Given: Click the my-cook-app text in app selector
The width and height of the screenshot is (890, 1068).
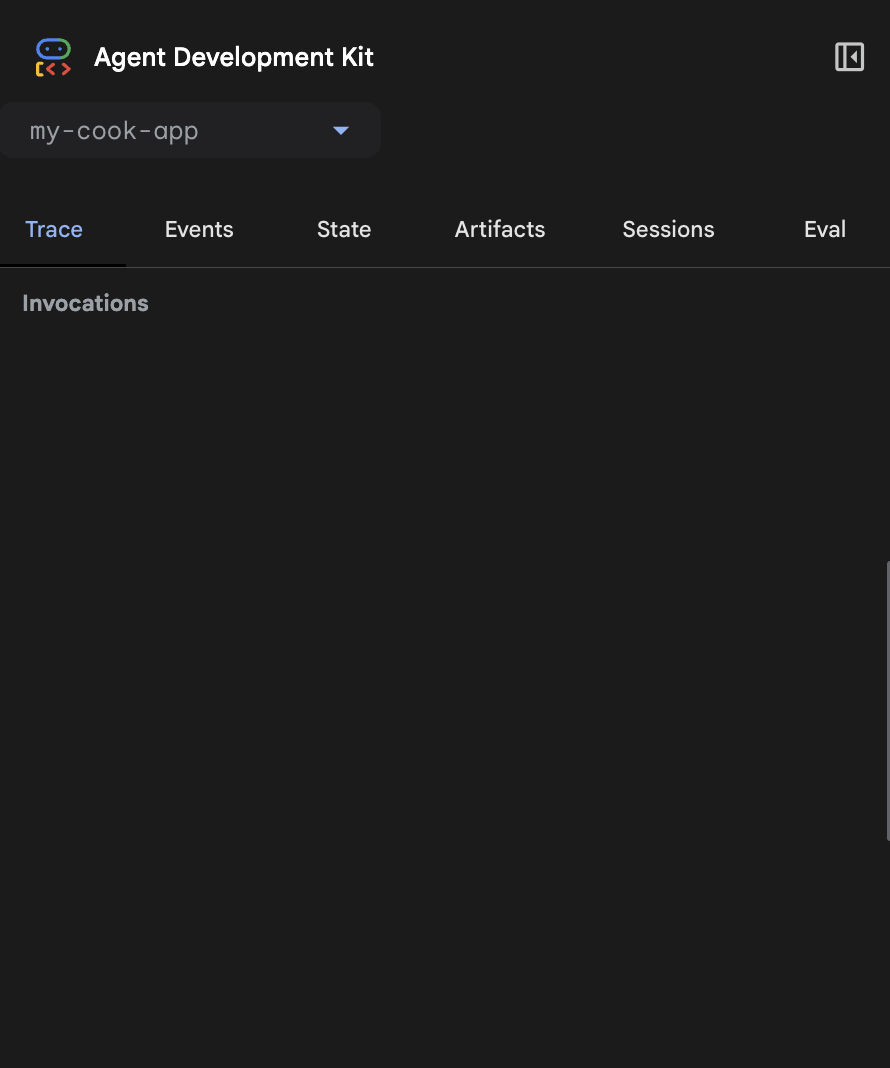Looking at the screenshot, I should [114, 131].
